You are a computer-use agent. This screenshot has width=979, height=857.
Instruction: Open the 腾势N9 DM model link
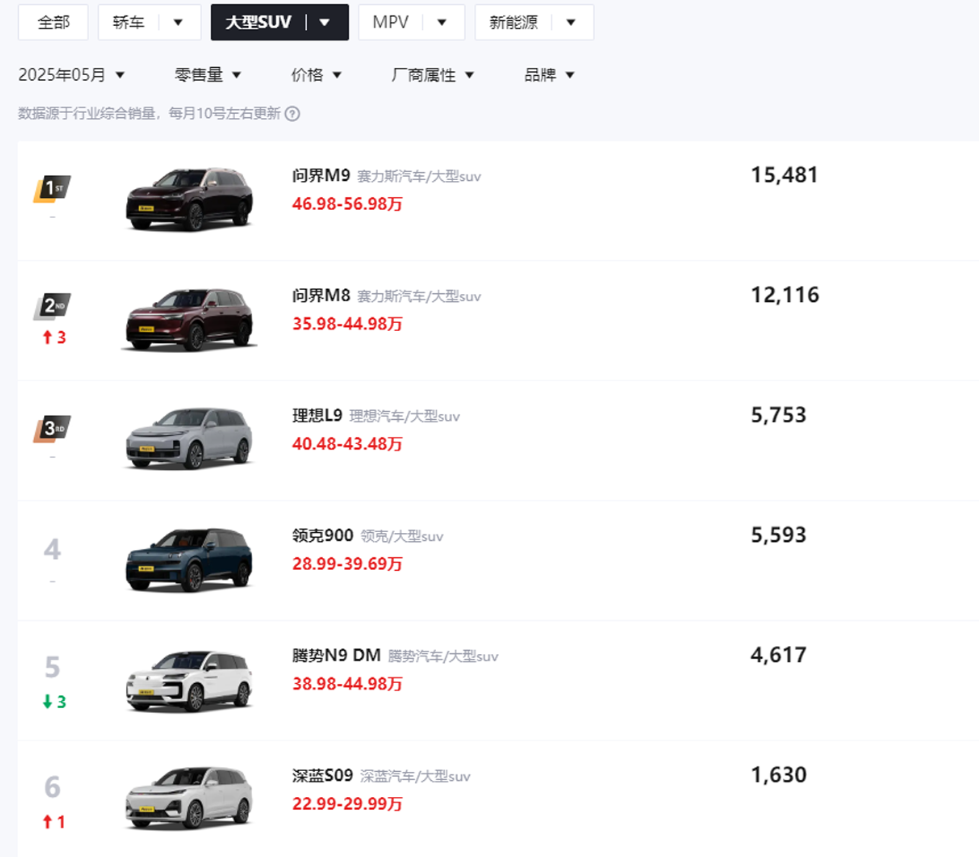337,655
